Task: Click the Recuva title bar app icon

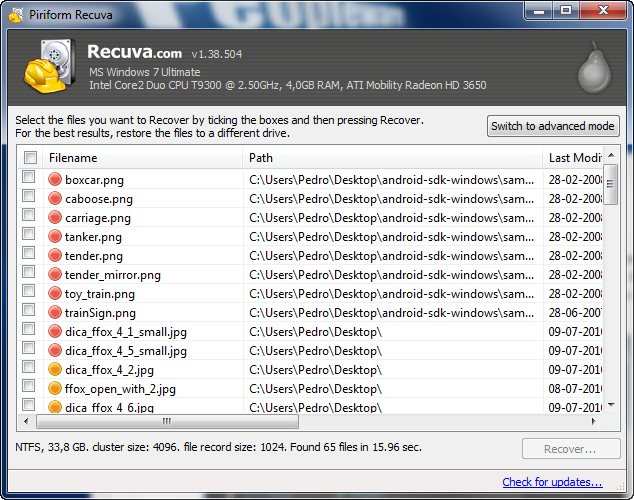Action: (16, 15)
